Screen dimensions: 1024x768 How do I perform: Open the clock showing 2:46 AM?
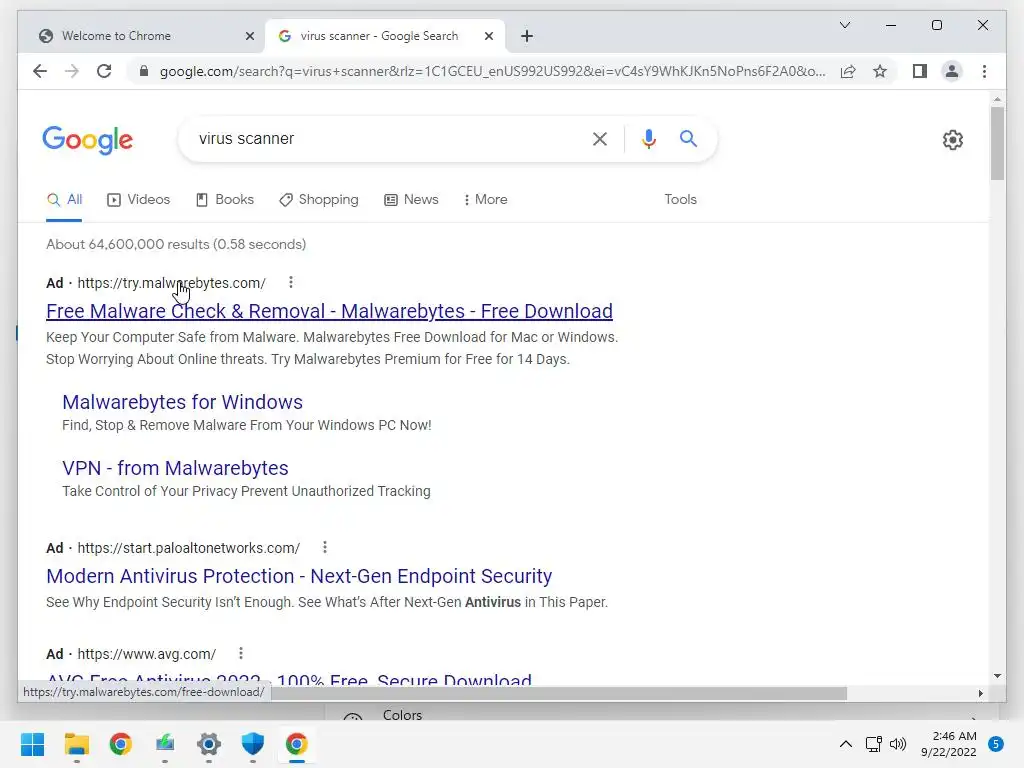948,744
